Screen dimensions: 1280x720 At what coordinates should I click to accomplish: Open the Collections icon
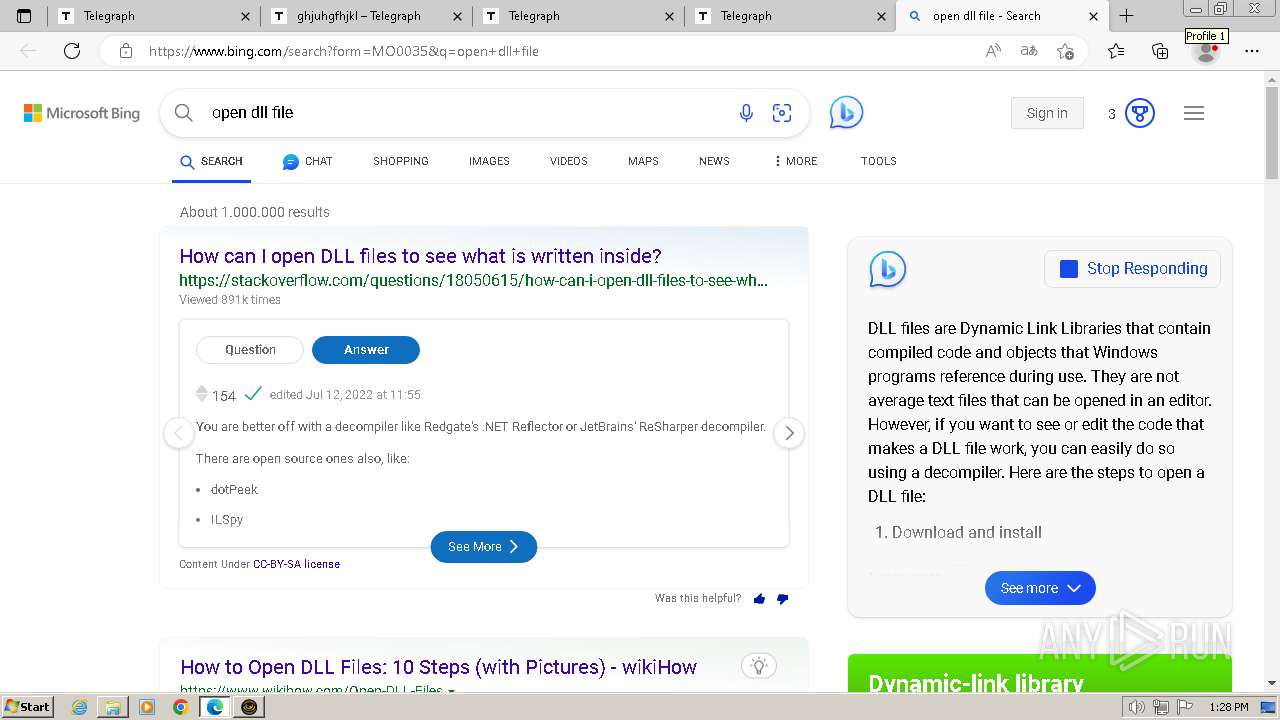click(1160, 51)
